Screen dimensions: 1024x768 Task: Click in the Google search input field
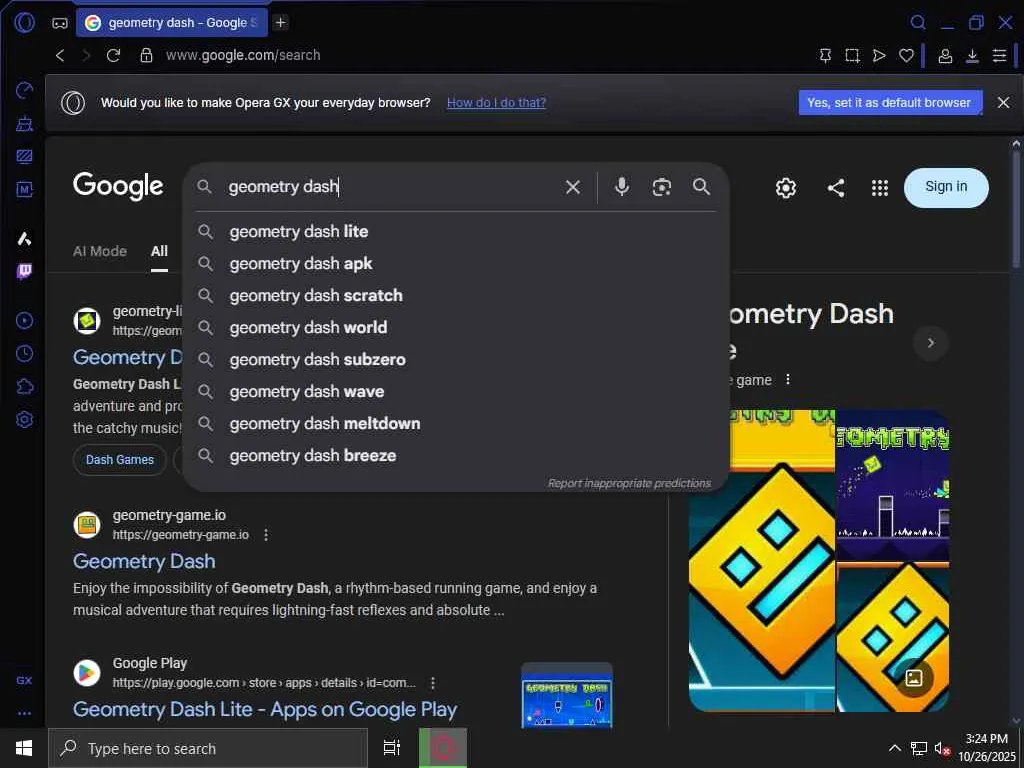click(391, 187)
